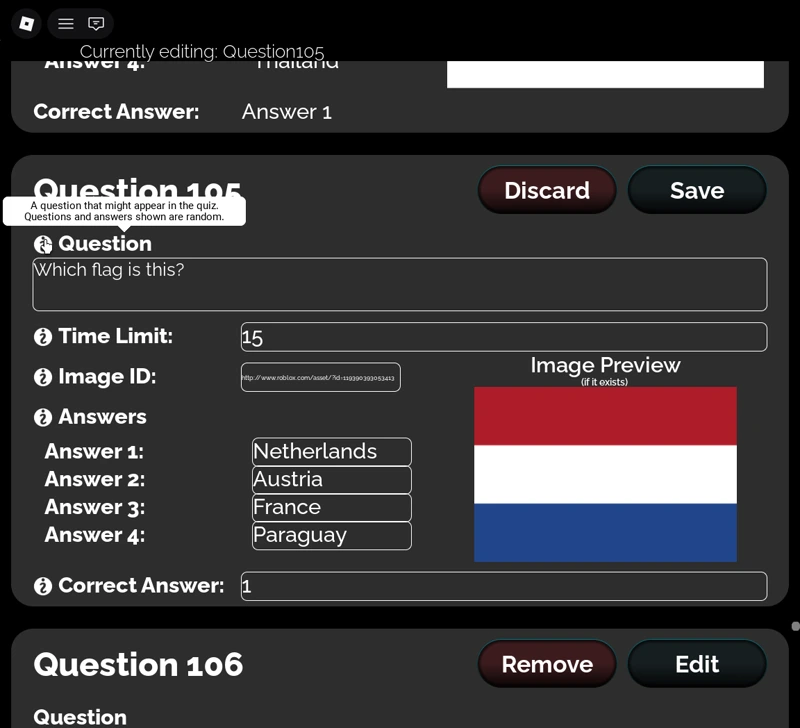Click the flag image preview
800x728 pixels.
[605, 473]
